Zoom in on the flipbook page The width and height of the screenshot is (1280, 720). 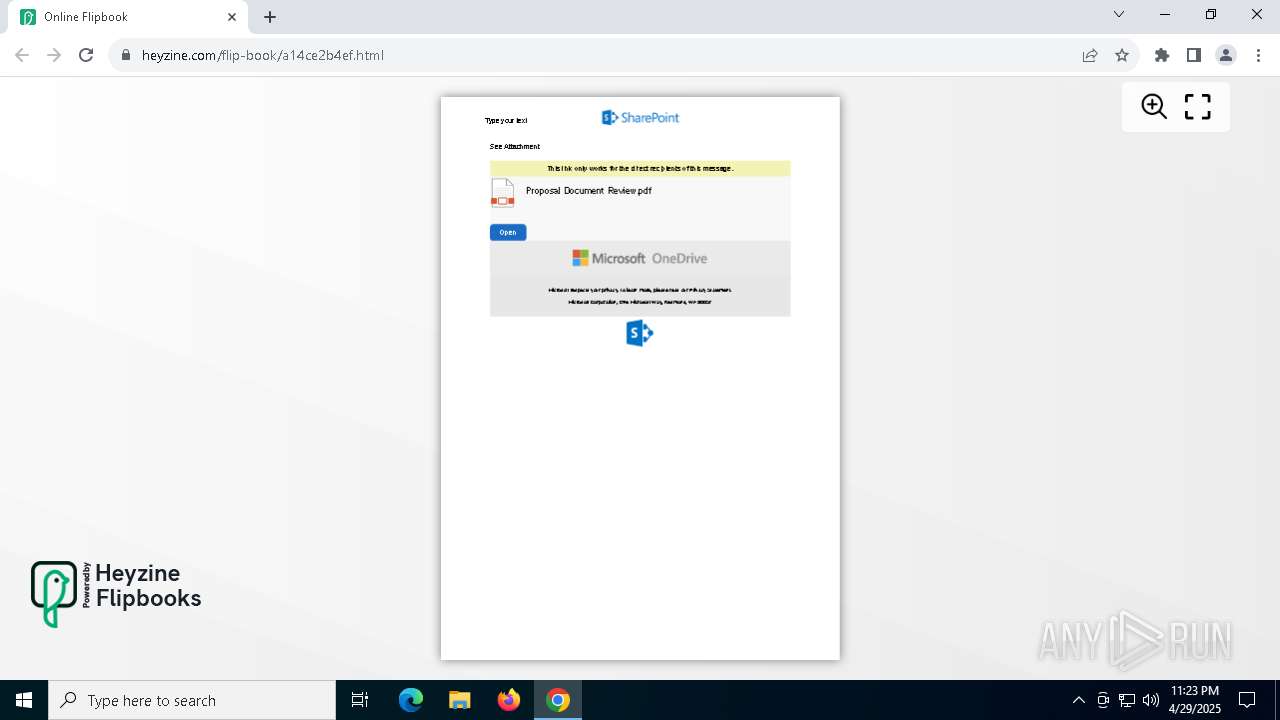(1154, 106)
